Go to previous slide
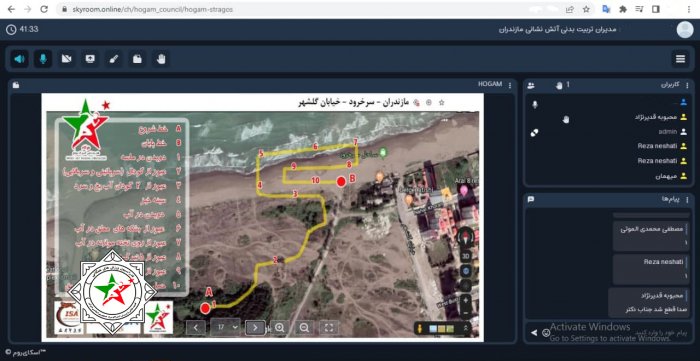This screenshot has width=700, height=361. 196,328
